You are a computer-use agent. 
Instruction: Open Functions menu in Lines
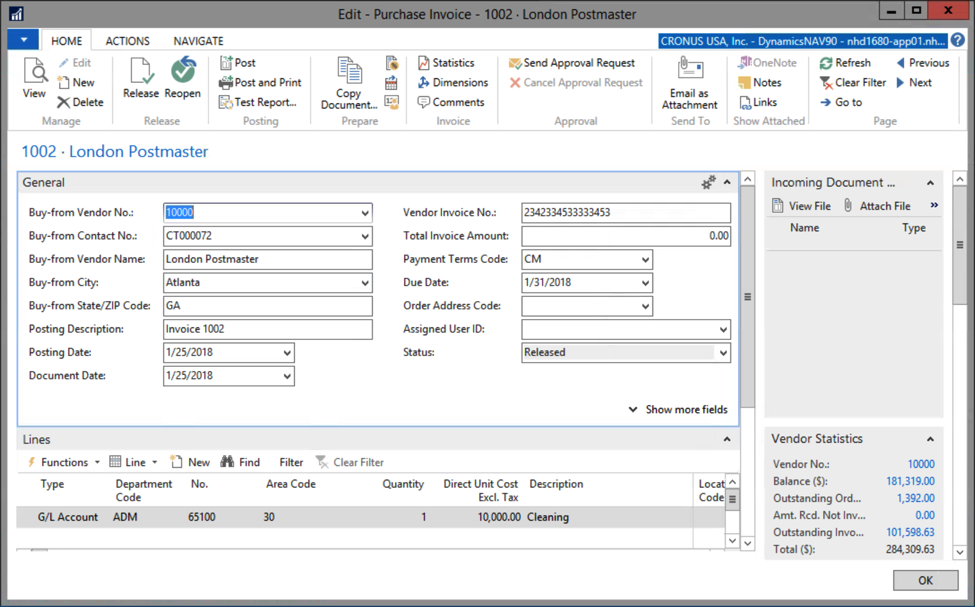point(63,462)
